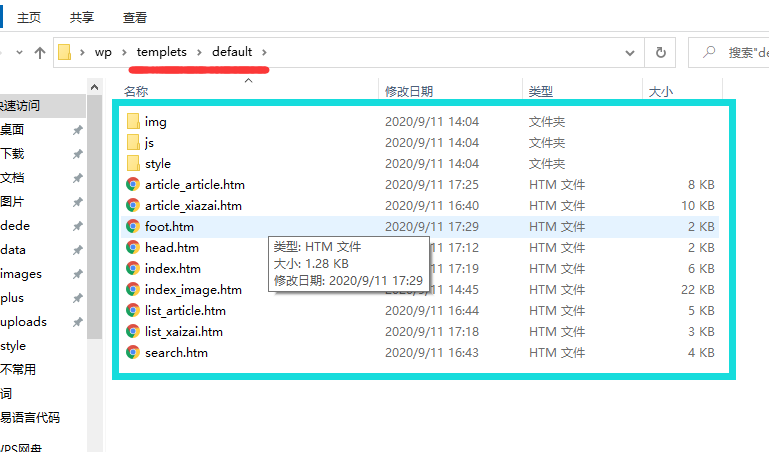Click the refresh button beside address bar
This screenshot has height=452, width=769.
coord(660,52)
